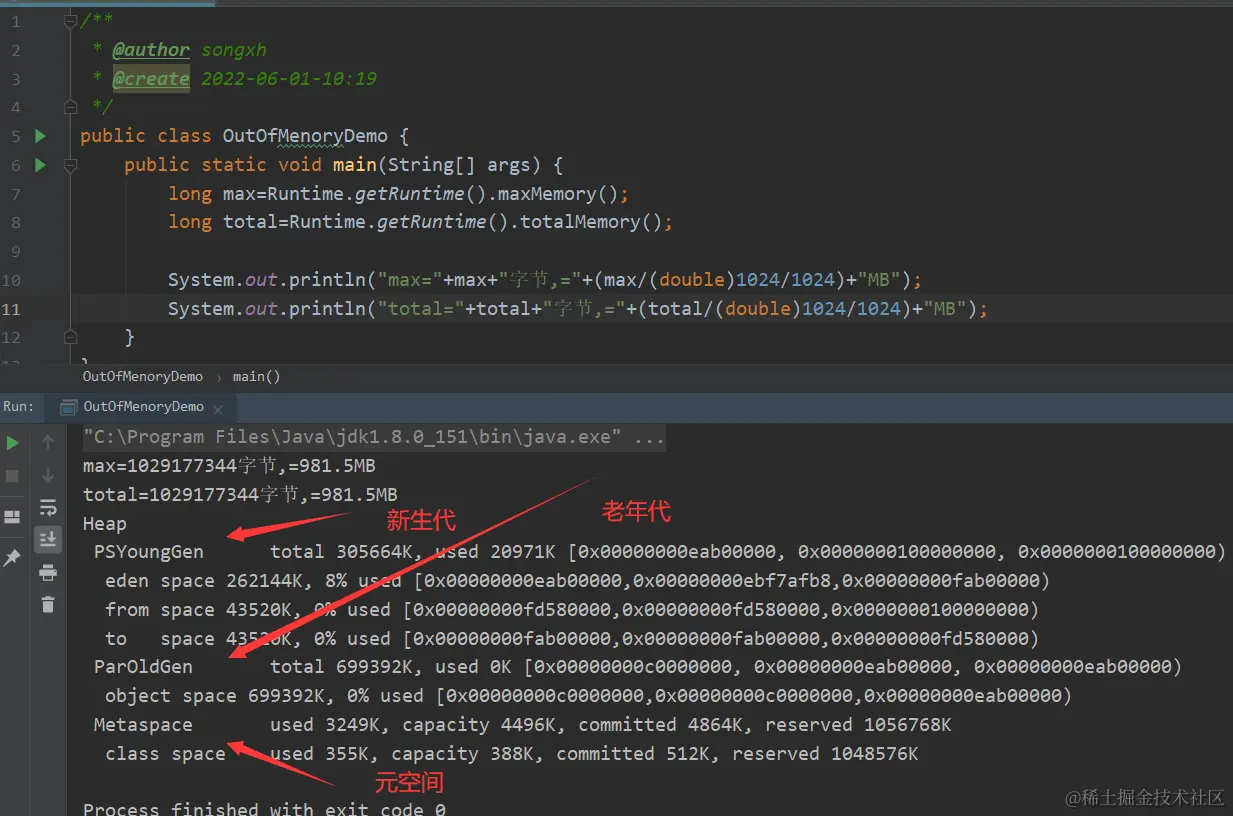Click fold end marker at line 4

click(69, 106)
